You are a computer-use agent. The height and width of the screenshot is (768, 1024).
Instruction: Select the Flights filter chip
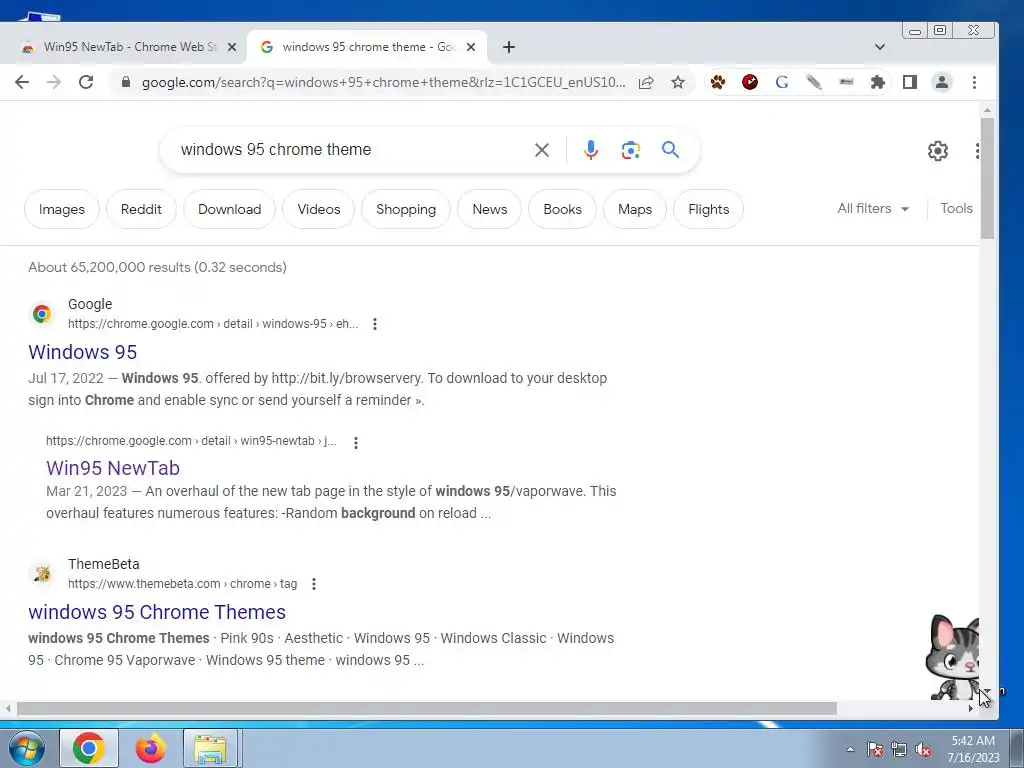(x=709, y=209)
